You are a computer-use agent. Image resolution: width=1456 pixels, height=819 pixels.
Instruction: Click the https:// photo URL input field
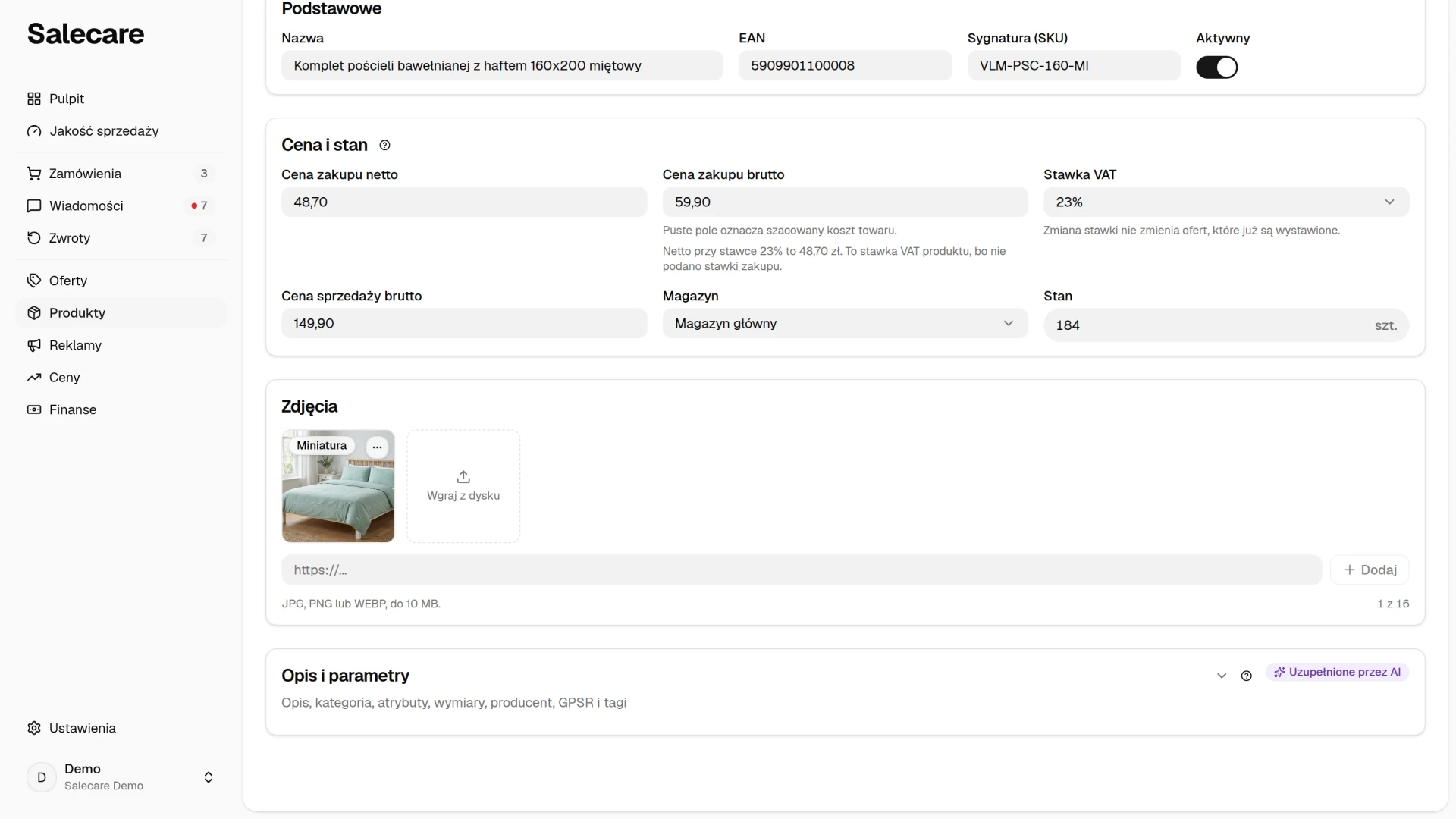point(802,570)
